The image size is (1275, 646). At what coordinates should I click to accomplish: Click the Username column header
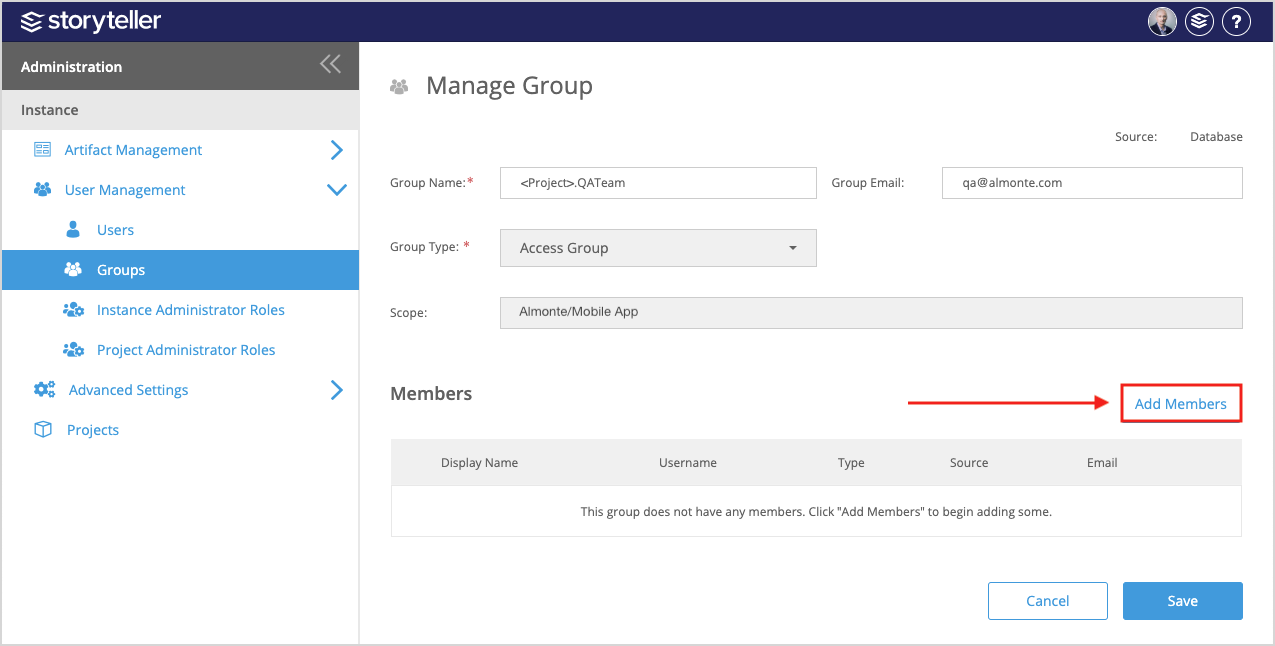pos(688,463)
